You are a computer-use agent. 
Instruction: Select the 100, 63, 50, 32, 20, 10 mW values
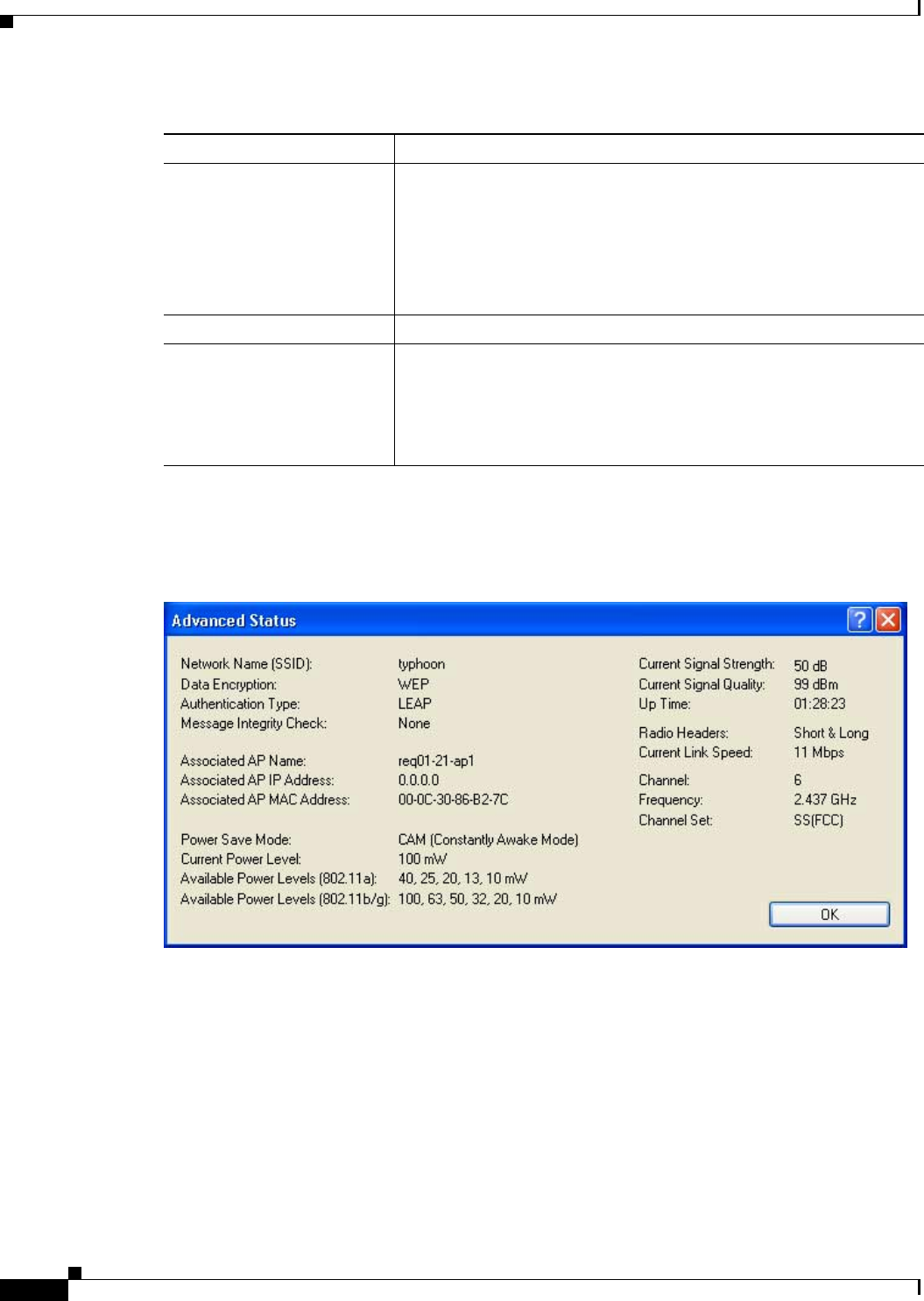477,899
